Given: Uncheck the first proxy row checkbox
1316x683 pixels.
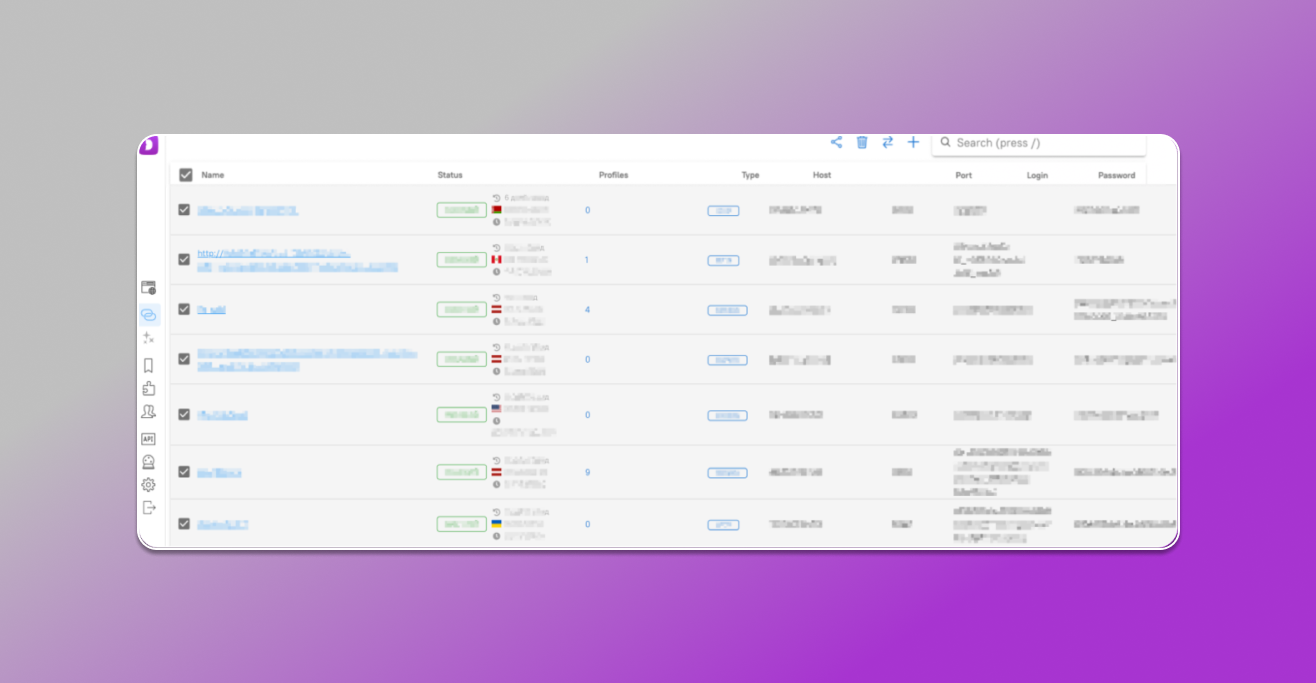Looking at the screenshot, I should point(184,210).
